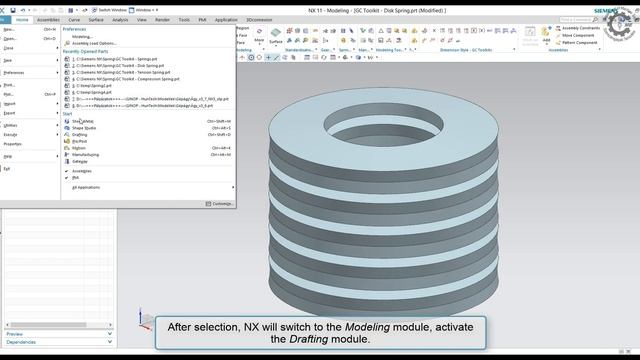Choose Open... in the File menu
The image size is (640, 360).
(x=29, y=39)
